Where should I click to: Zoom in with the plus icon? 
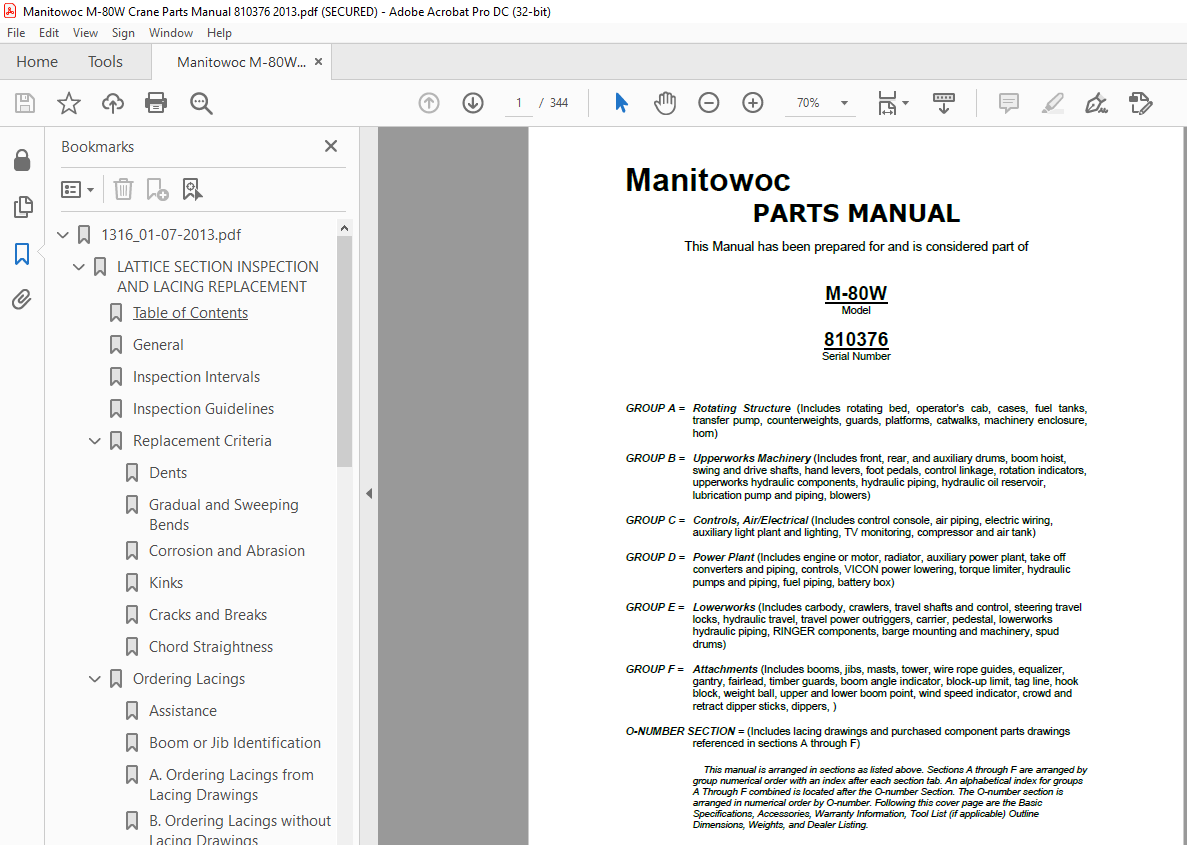tap(752, 103)
